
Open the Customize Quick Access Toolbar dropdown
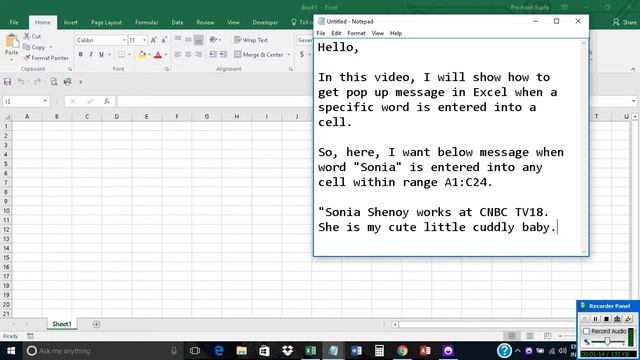81,82
